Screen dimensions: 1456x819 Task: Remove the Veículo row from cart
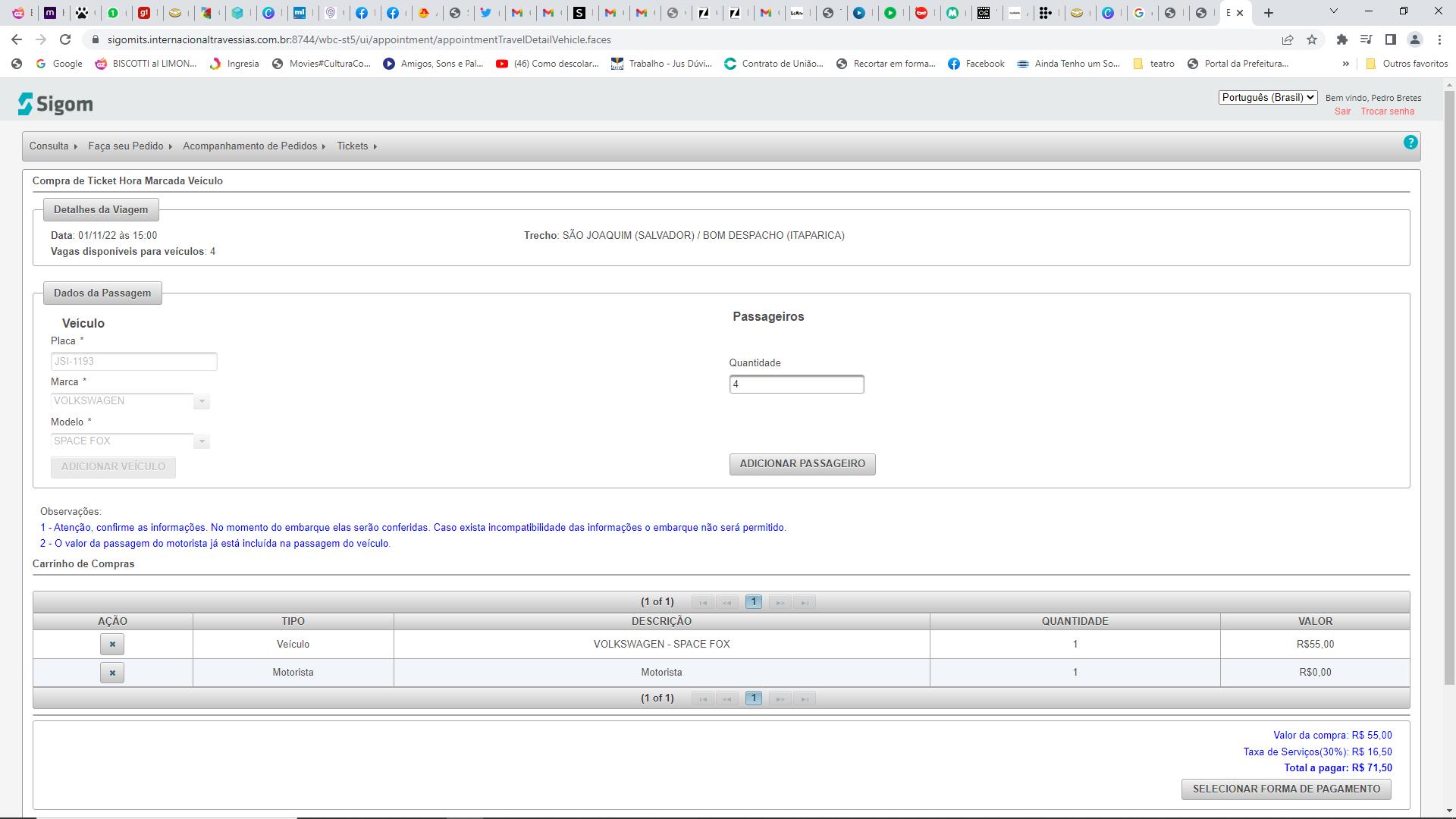click(112, 644)
